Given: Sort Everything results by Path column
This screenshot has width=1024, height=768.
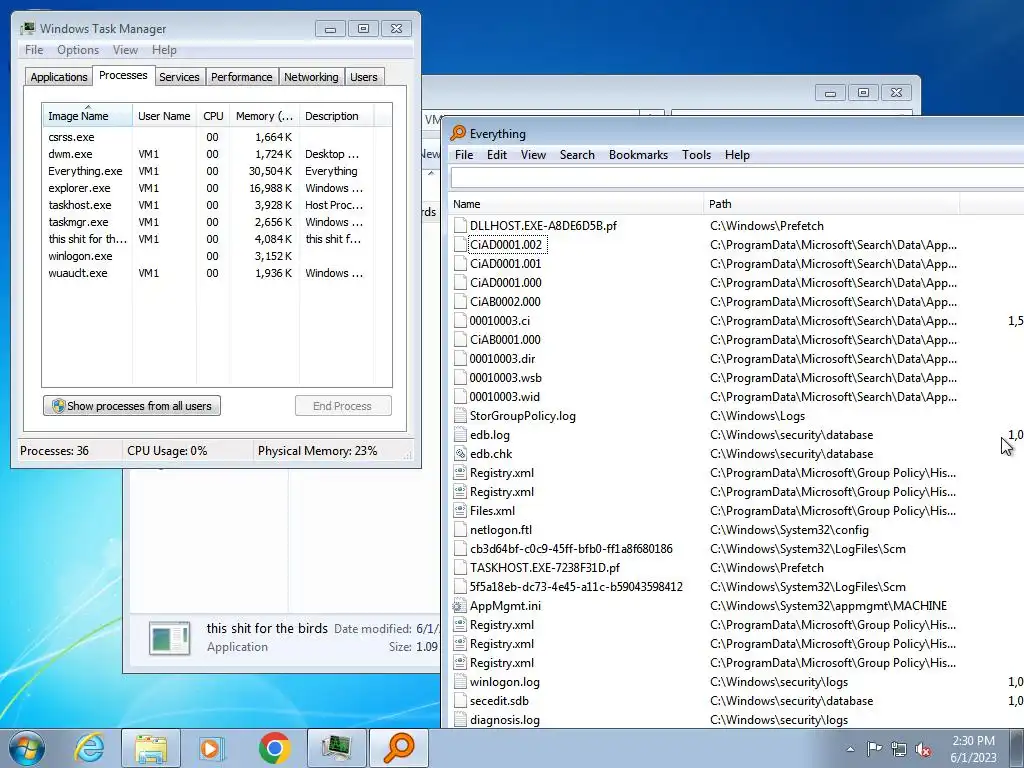Looking at the screenshot, I should 831,204.
